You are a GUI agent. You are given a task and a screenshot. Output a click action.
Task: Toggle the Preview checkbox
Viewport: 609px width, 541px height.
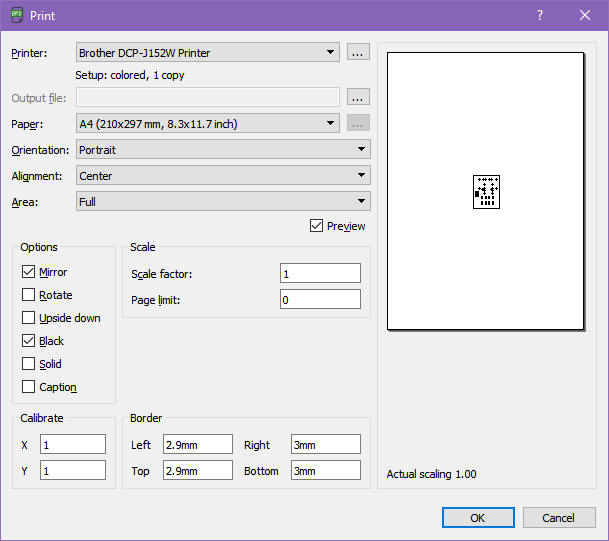pyautogui.click(x=317, y=226)
